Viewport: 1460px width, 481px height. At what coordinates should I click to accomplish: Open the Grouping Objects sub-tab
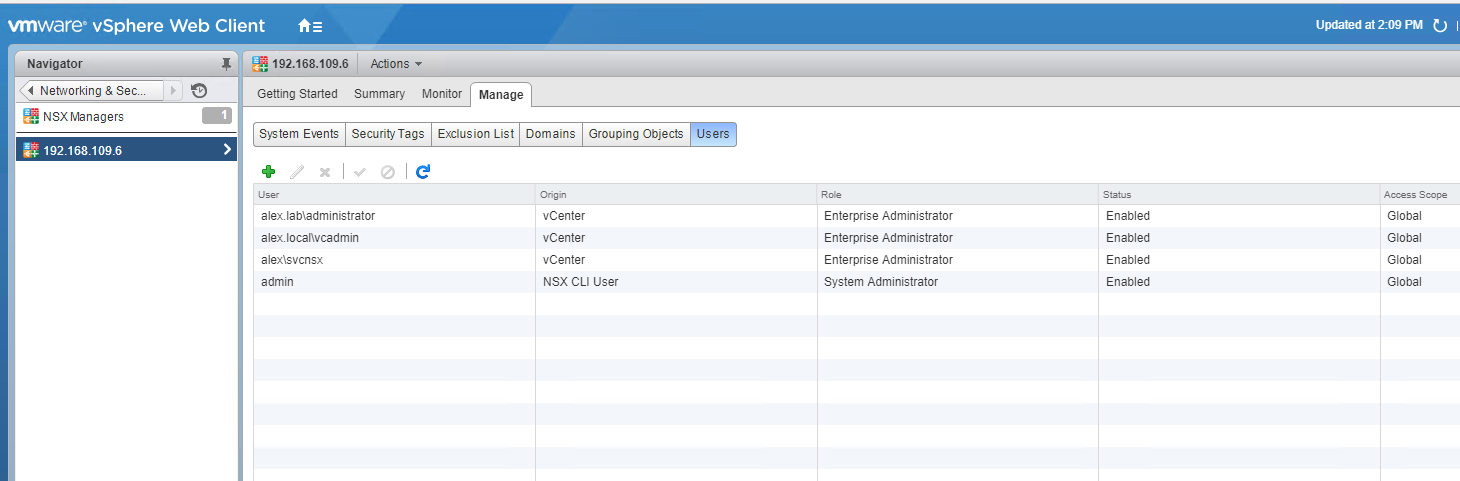636,134
